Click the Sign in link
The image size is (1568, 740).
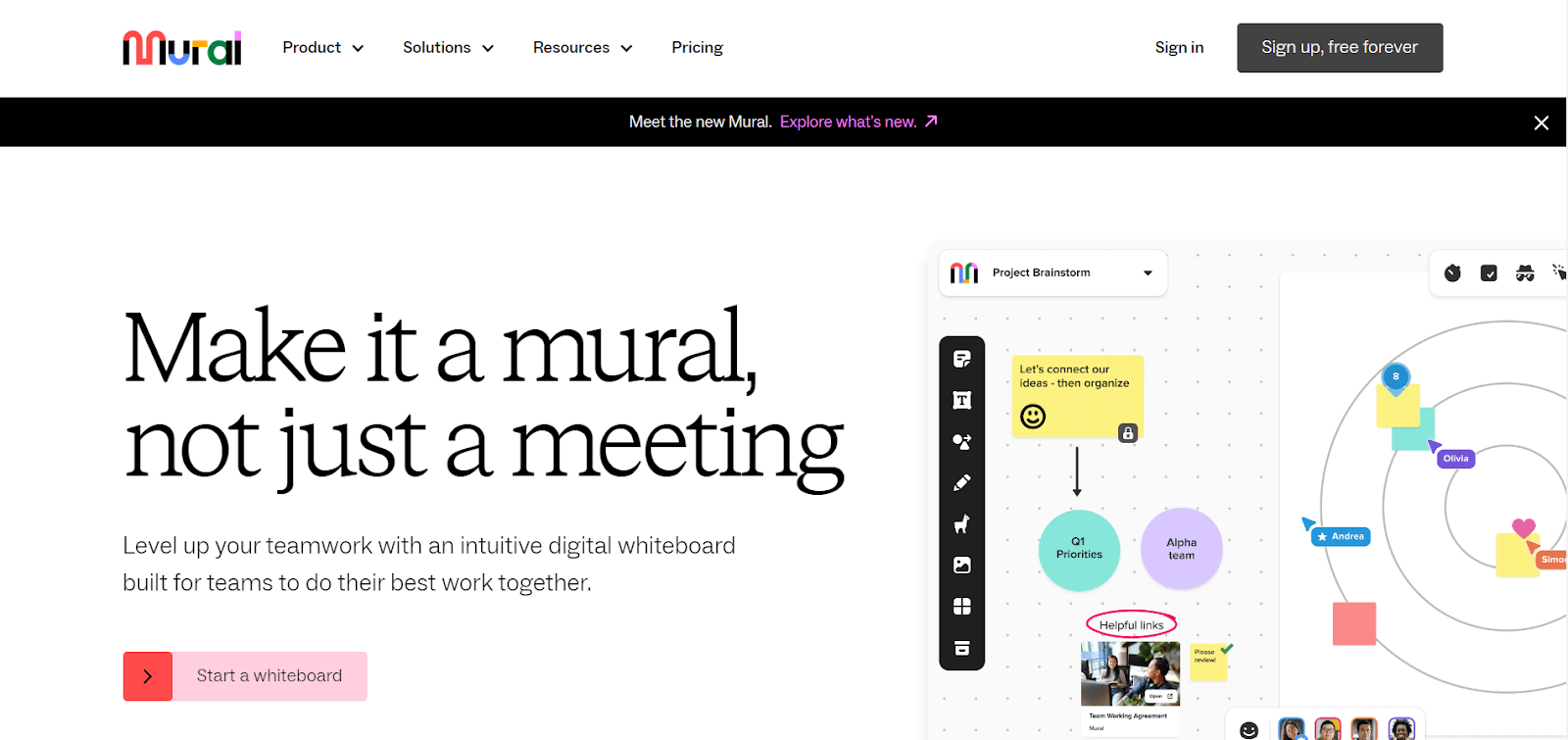(1179, 47)
